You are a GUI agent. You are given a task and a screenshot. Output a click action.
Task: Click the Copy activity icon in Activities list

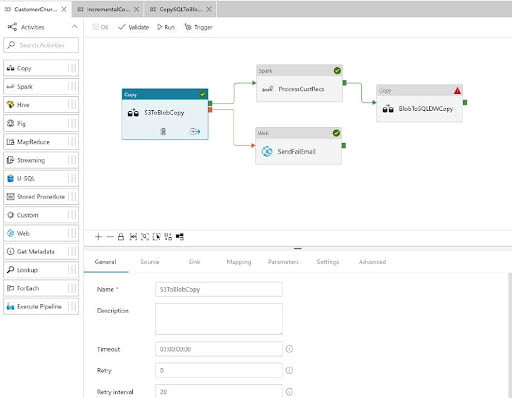tap(10, 68)
